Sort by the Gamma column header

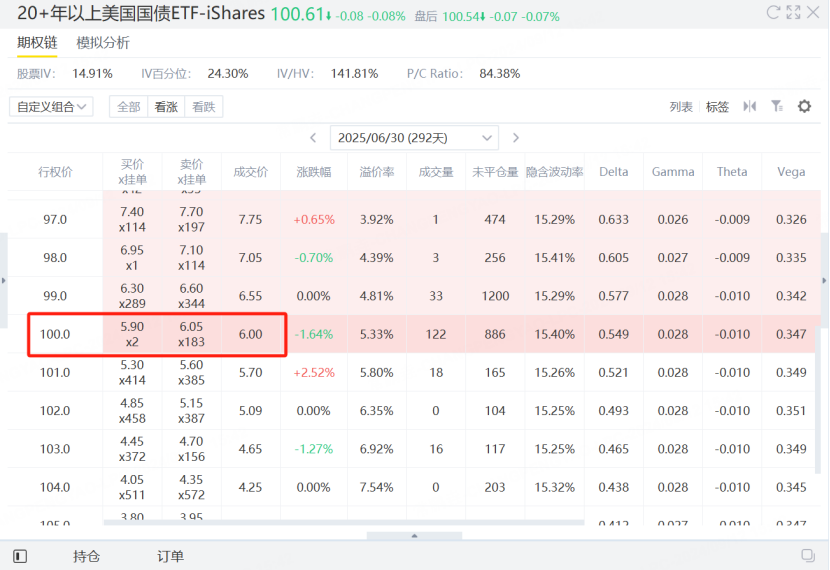coord(673,172)
